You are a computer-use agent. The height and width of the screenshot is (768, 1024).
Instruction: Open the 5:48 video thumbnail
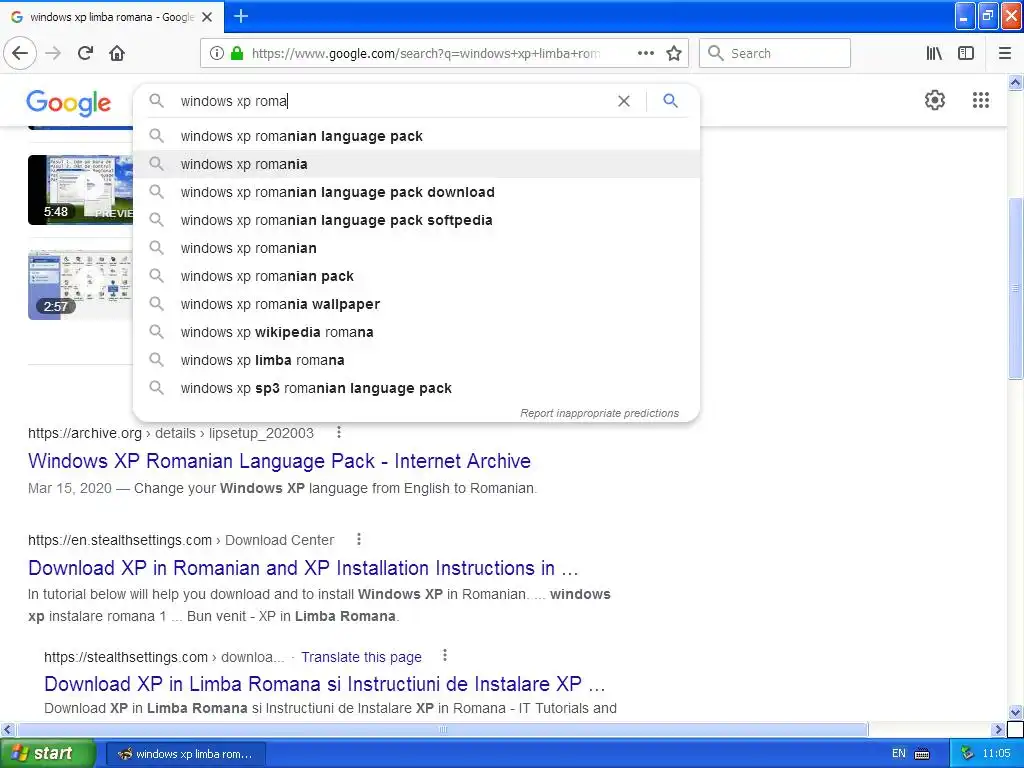[x=80, y=190]
